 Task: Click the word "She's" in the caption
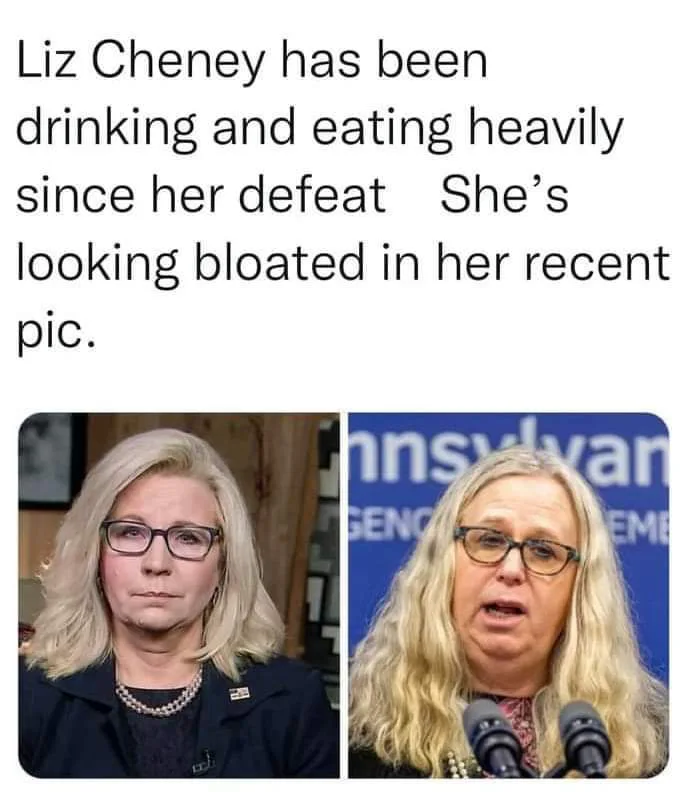coord(504,195)
